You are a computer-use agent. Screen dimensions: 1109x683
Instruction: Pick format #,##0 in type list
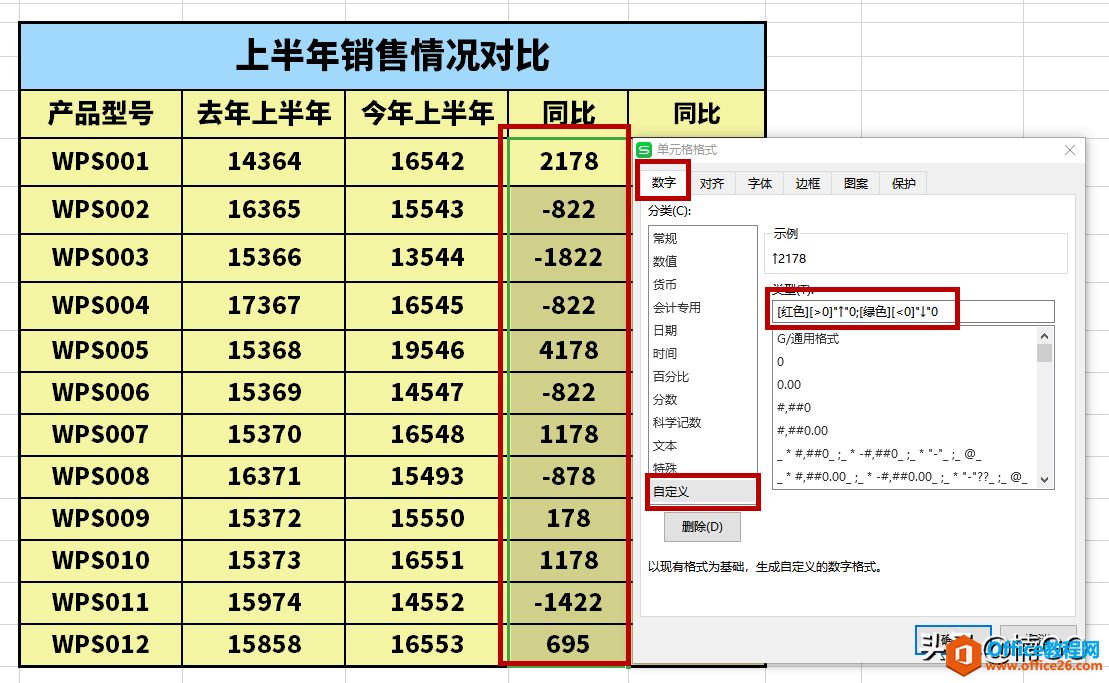[904, 407]
